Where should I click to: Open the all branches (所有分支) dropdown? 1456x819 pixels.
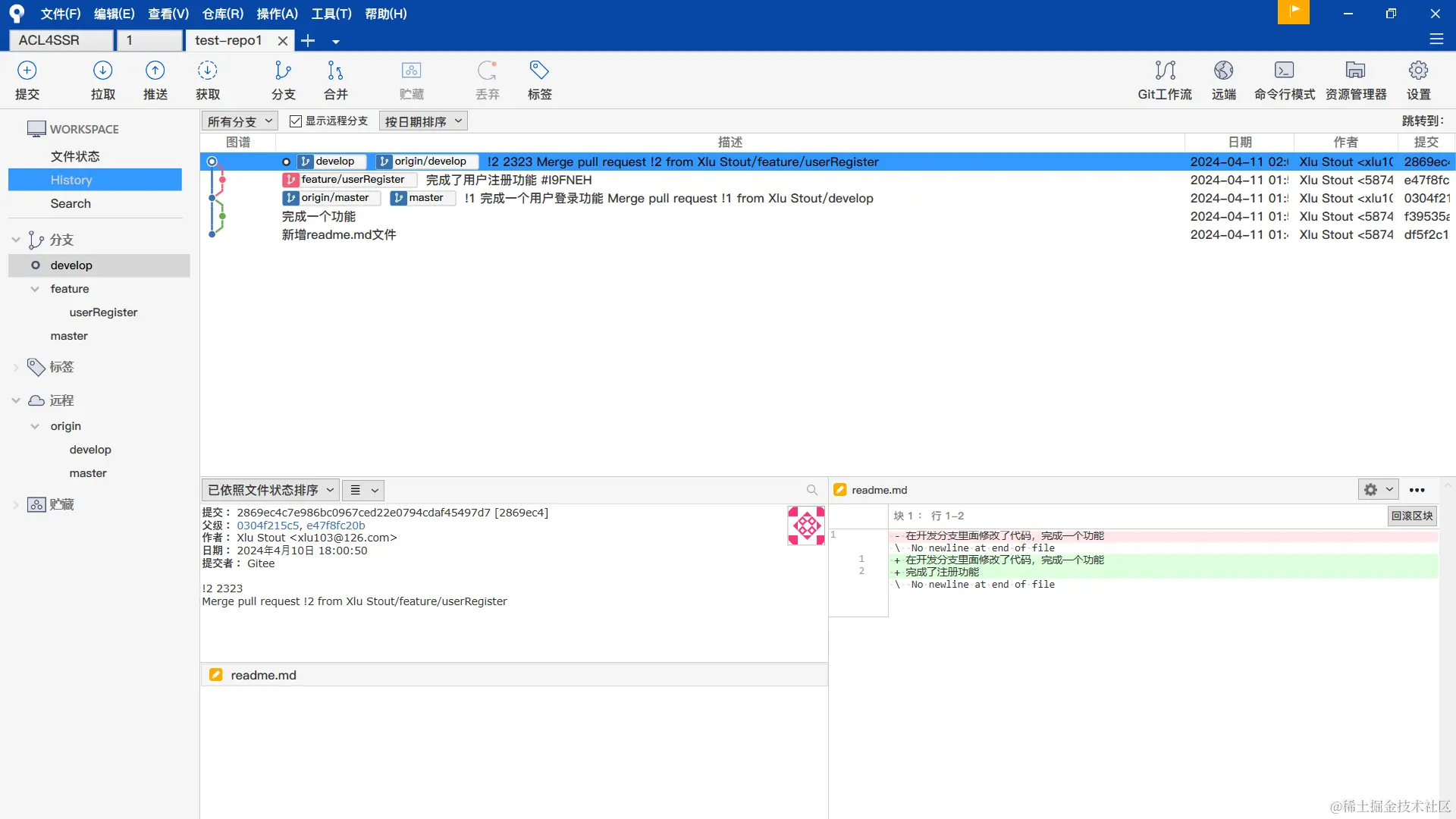240,121
